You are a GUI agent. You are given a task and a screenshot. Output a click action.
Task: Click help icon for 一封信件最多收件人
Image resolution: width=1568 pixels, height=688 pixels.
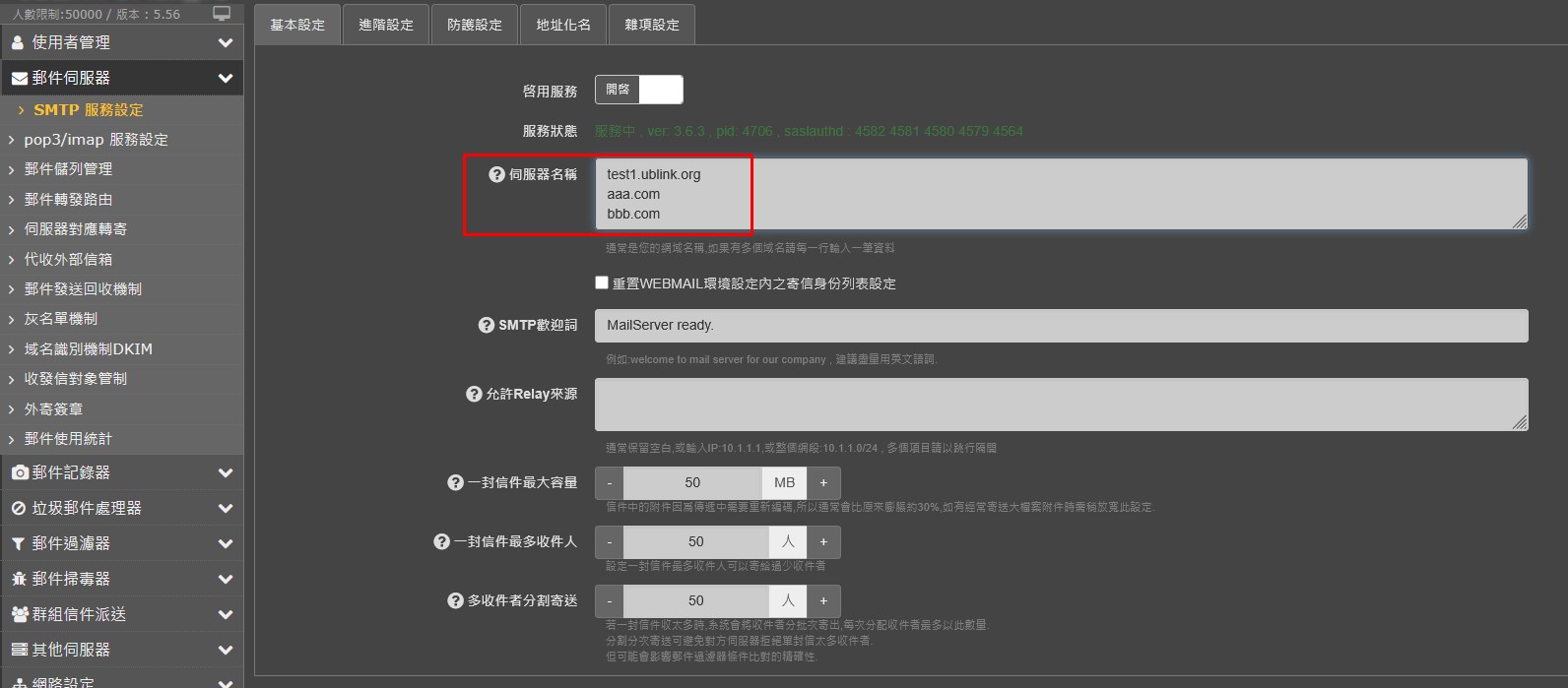(x=441, y=541)
